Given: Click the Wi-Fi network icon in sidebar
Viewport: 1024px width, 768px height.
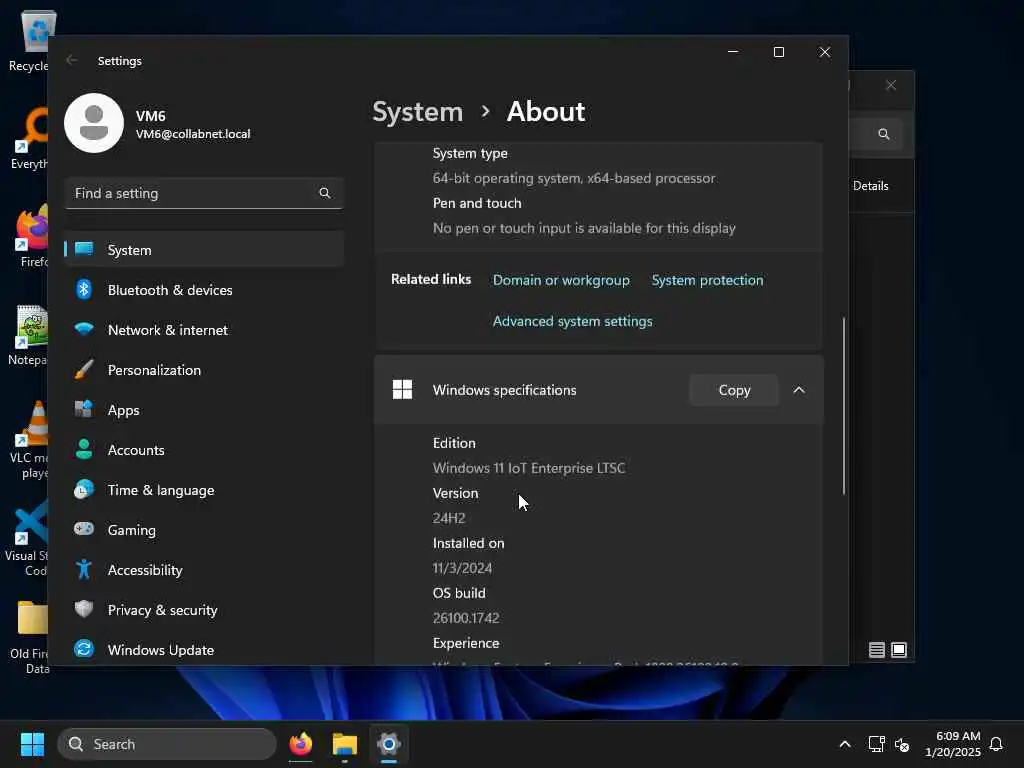Looking at the screenshot, I should point(84,329).
